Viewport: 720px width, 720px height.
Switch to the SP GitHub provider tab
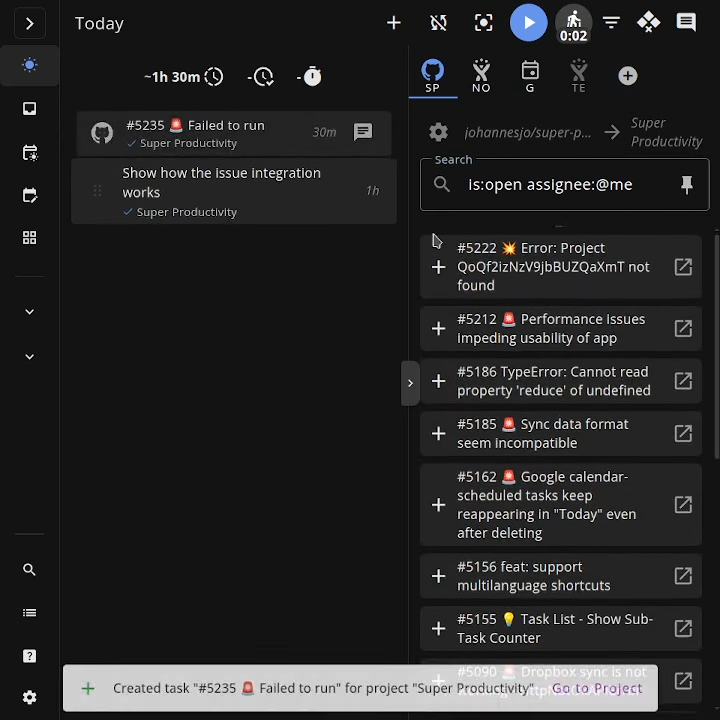tap(433, 76)
